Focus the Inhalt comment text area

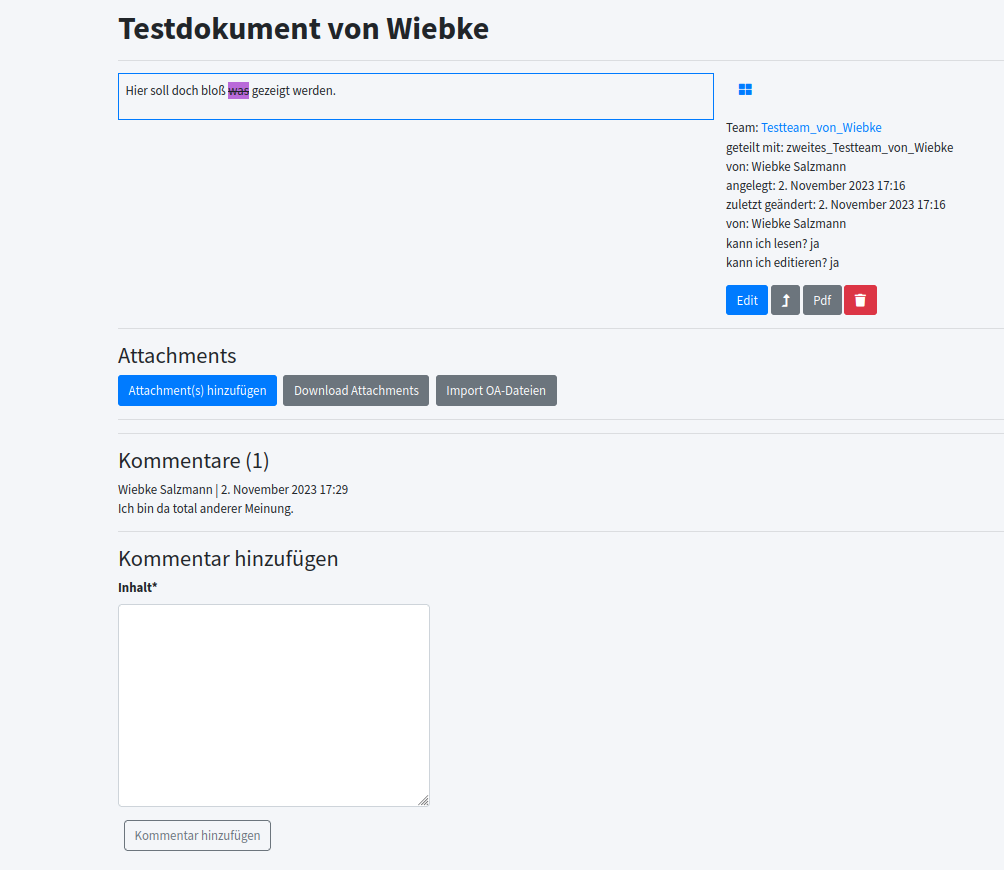click(x=273, y=704)
